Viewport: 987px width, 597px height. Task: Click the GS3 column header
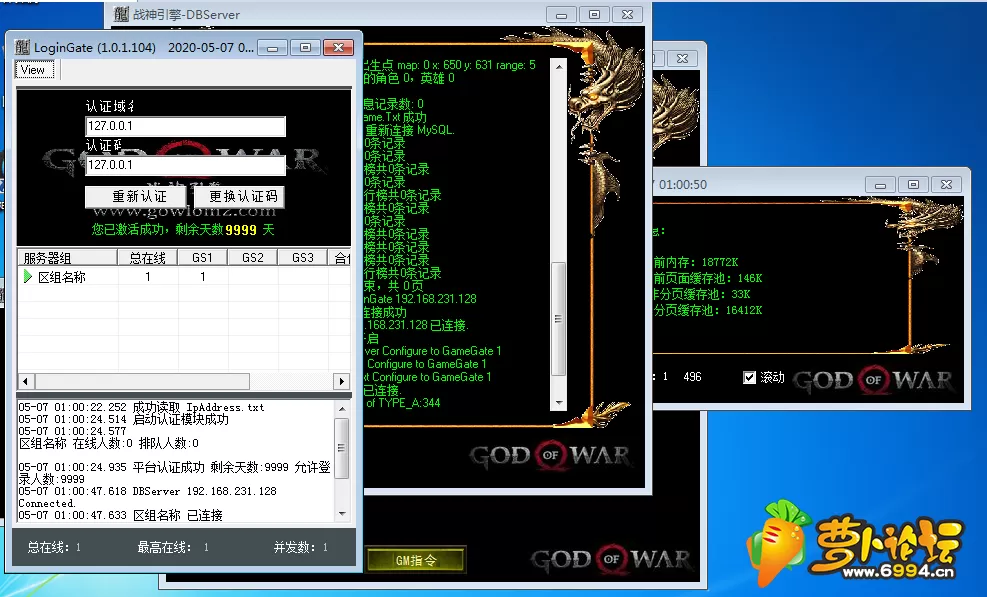[303, 258]
